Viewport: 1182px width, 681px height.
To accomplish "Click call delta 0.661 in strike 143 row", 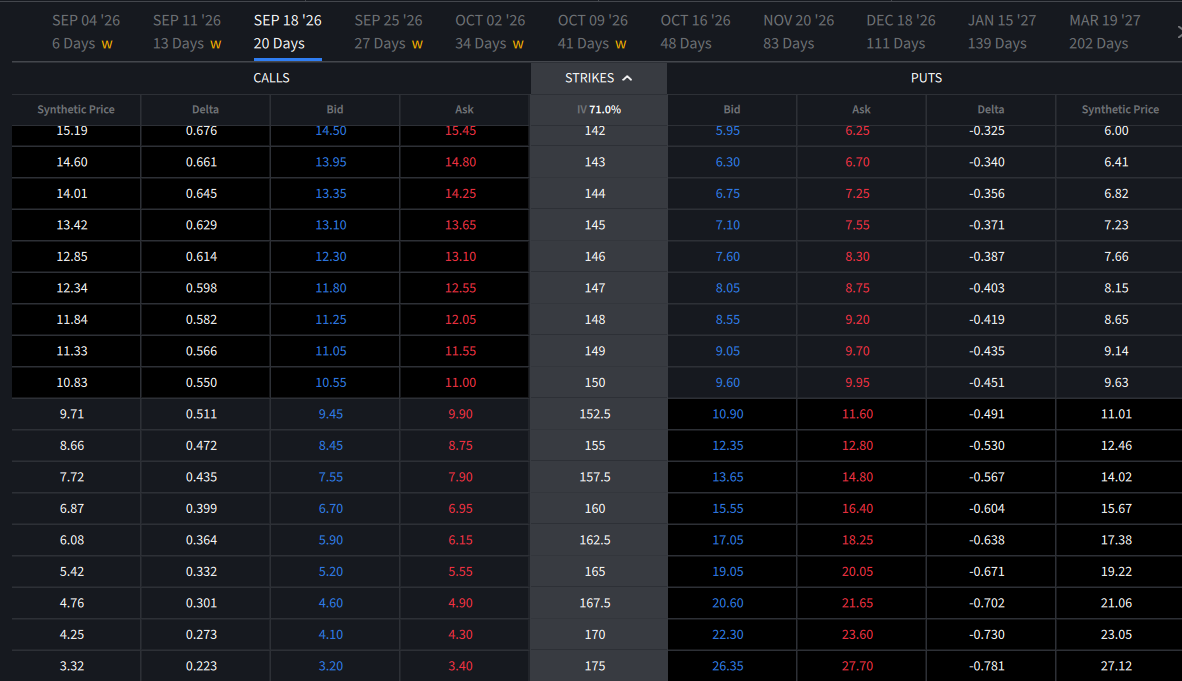I will [201, 162].
